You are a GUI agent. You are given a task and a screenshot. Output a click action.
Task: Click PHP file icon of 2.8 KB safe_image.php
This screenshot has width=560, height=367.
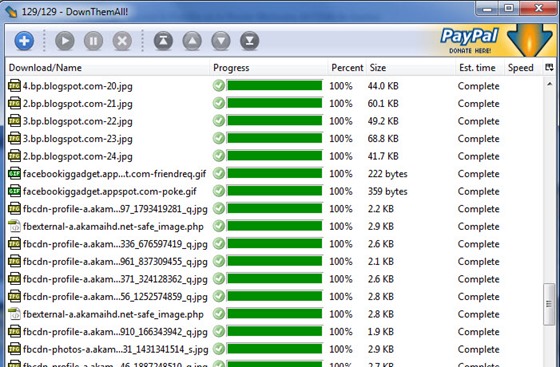(x=14, y=314)
